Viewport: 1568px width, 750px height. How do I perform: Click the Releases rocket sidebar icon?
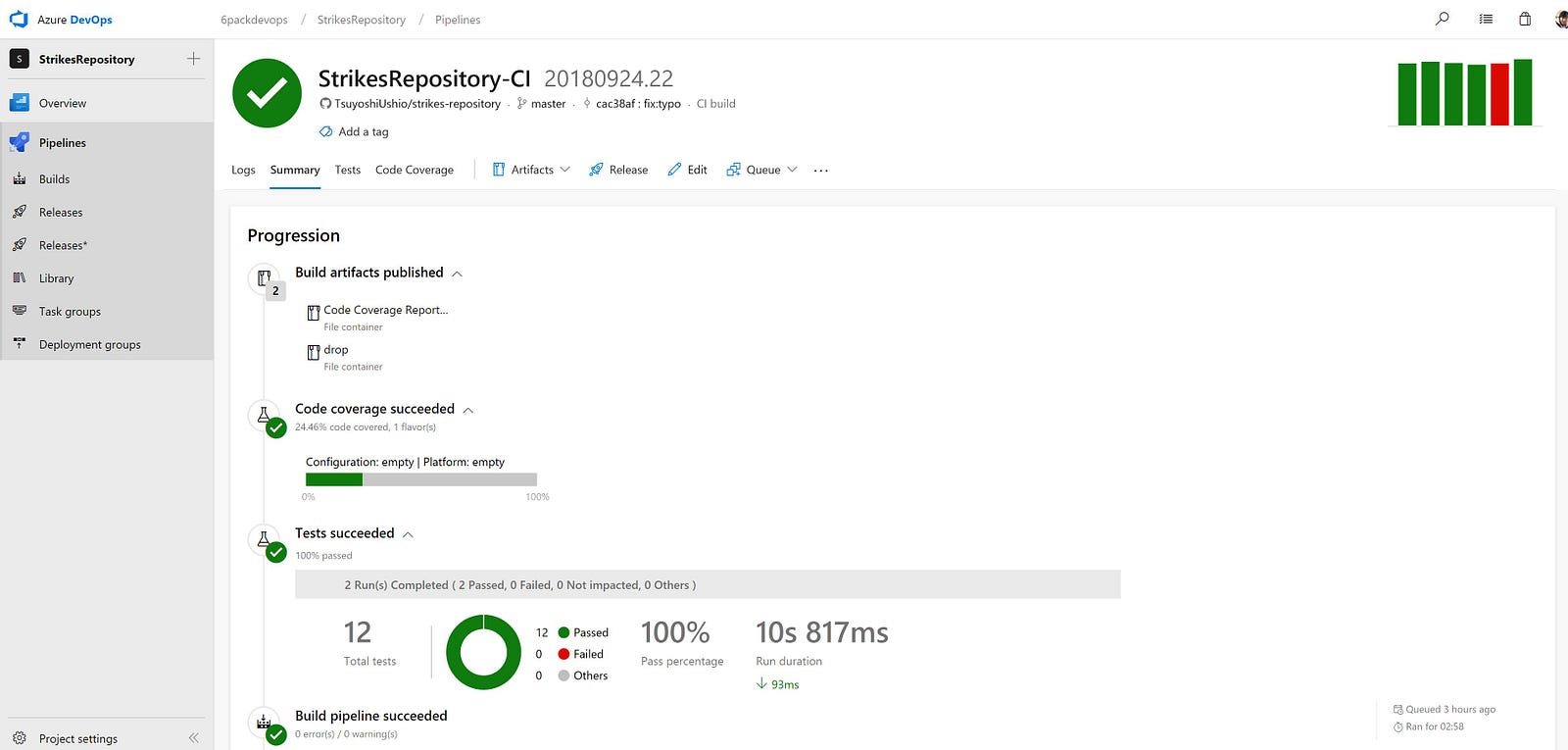pyautogui.click(x=19, y=212)
